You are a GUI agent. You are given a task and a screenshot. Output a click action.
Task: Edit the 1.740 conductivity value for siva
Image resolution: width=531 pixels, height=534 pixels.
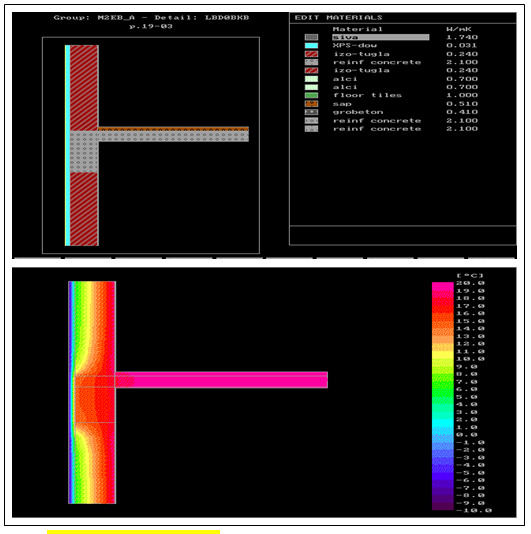click(x=462, y=37)
